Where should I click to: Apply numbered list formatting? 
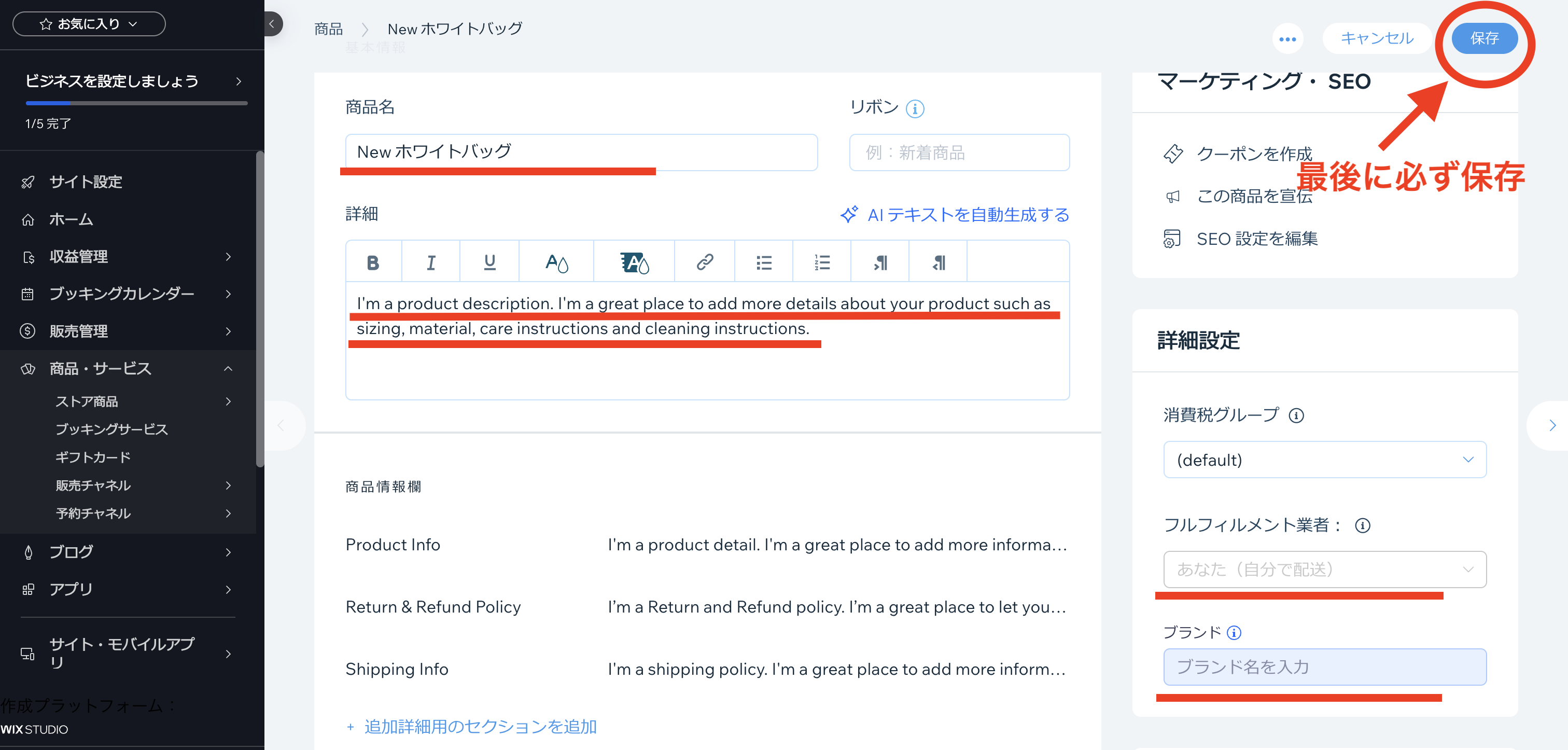coord(822,262)
